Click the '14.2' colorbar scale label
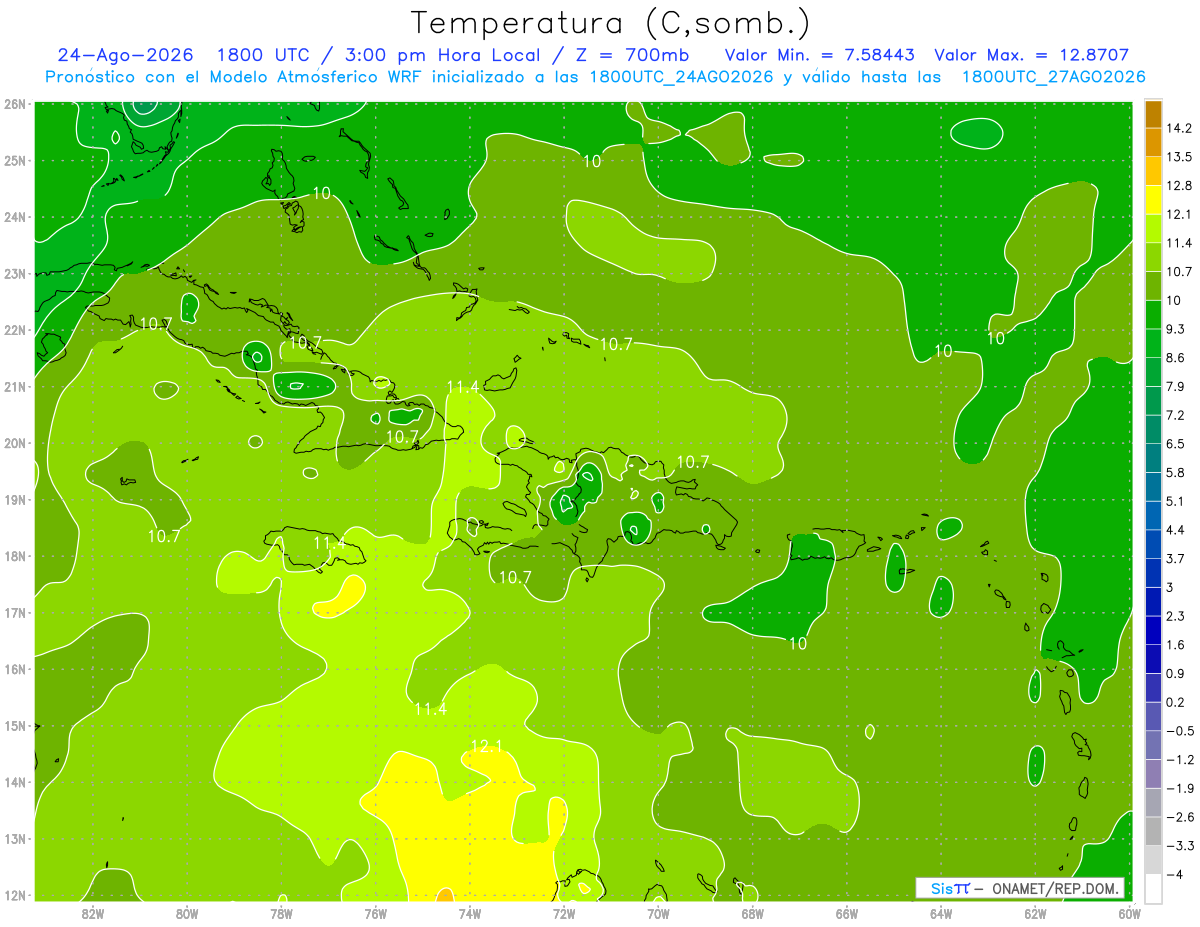The image size is (1200, 927). tap(1179, 128)
